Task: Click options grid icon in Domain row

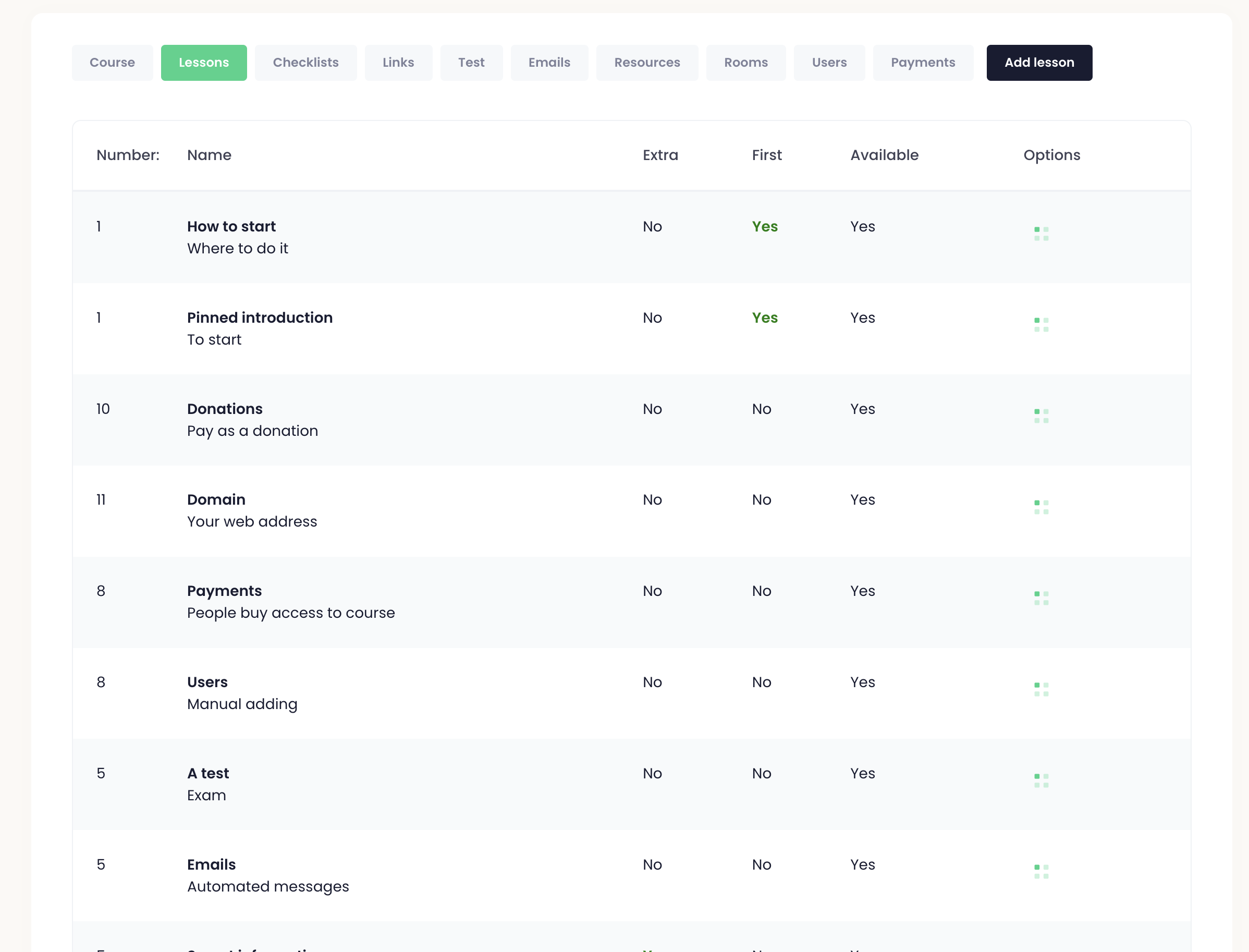Action: [x=1041, y=507]
